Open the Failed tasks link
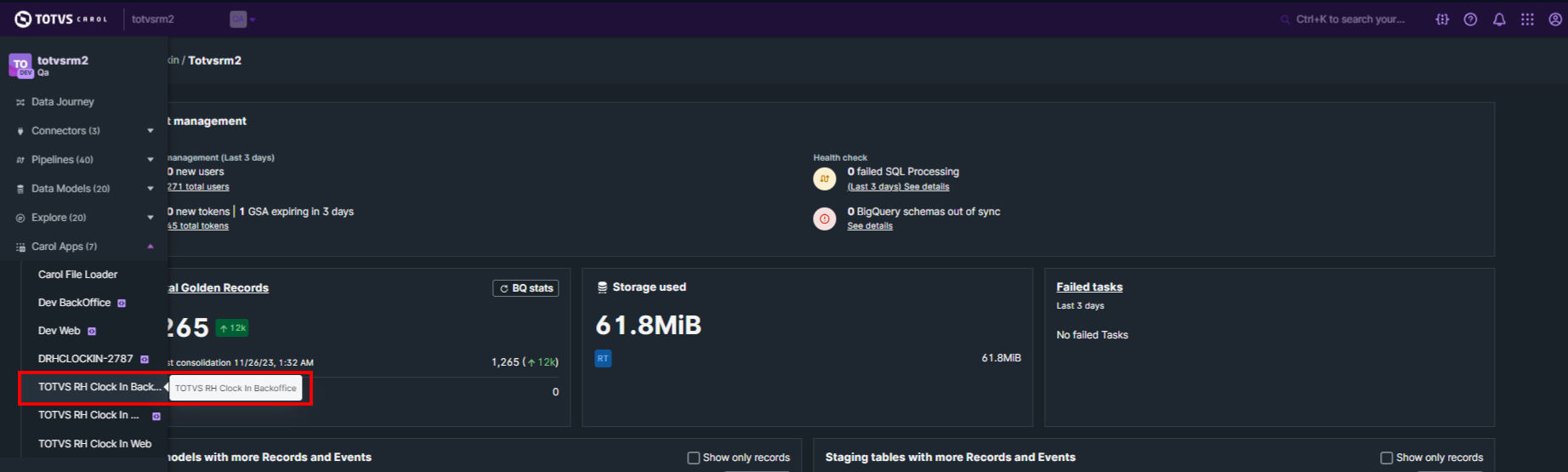 point(1089,287)
